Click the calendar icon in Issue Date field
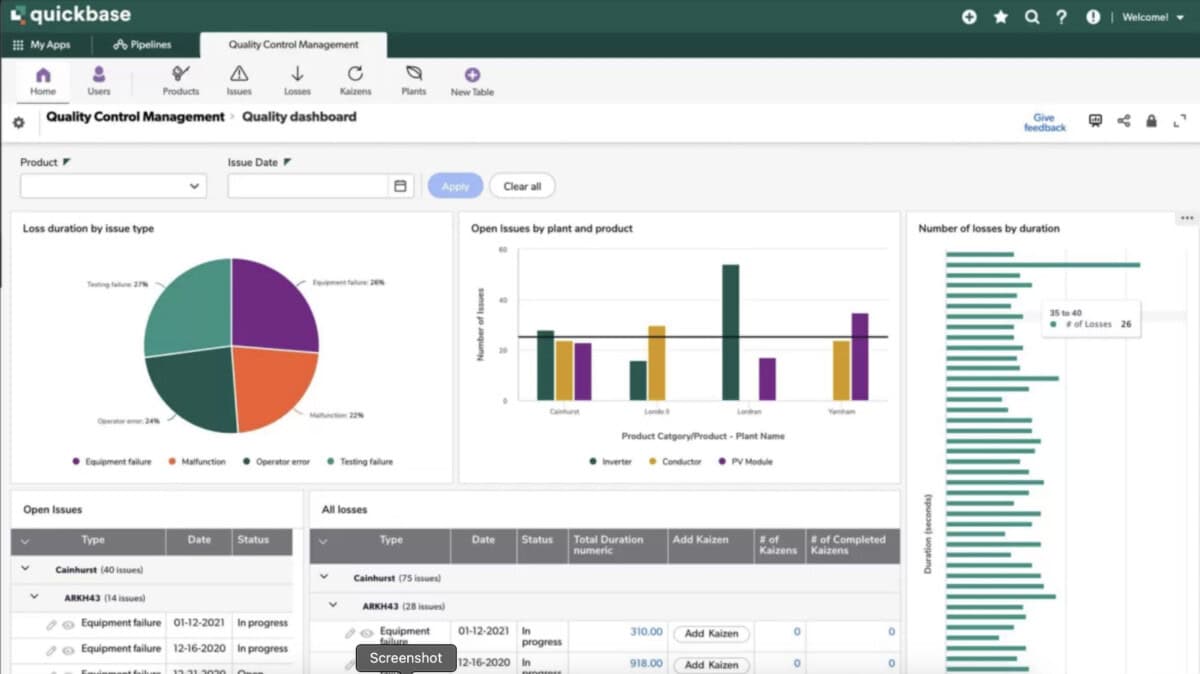The height and width of the screenshot is (674, 1200). click(x=400, y=186)
